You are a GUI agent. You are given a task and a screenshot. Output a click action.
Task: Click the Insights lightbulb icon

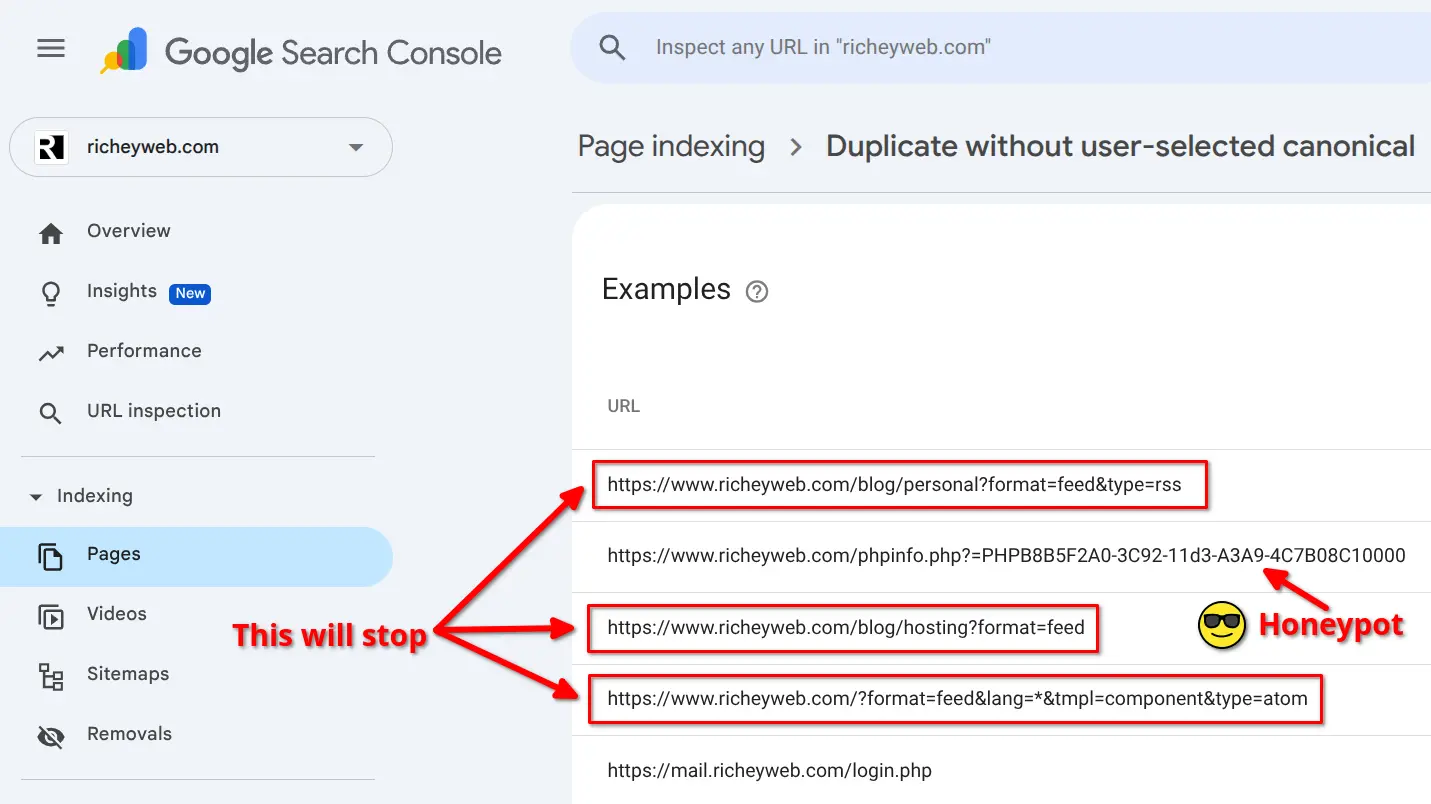(50, 293)
